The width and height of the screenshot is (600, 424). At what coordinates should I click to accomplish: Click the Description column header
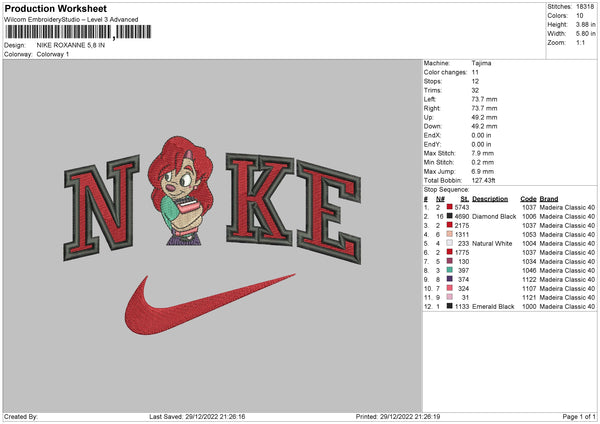[490, 199]
